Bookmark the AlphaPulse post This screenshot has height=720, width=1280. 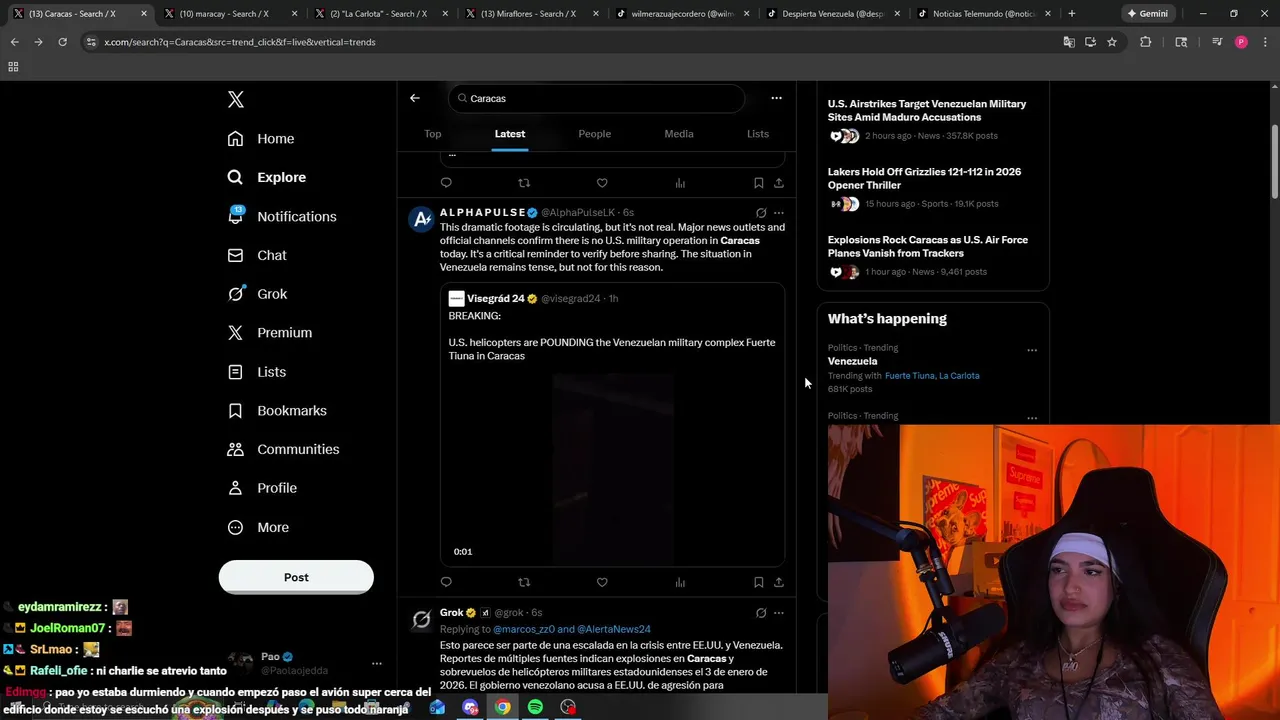(758, 582)
